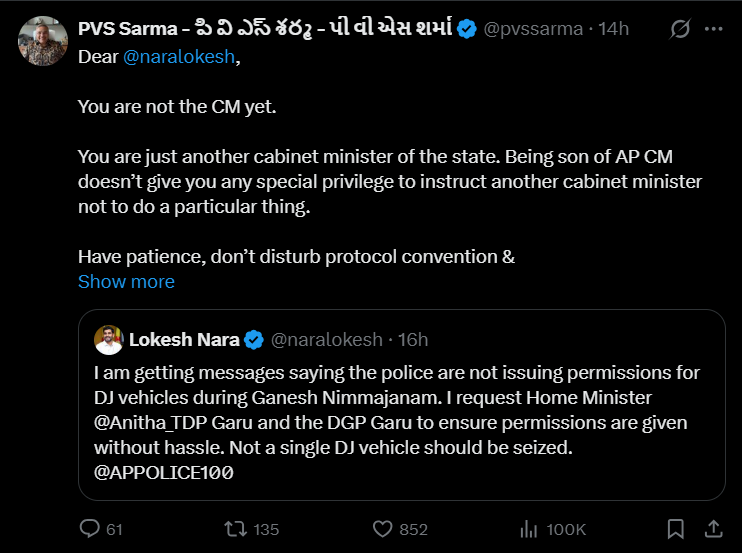View analytics via the bar chart icon
This screenshot has height=553, width=742.
pyautogui.click(x=529, y=529)
